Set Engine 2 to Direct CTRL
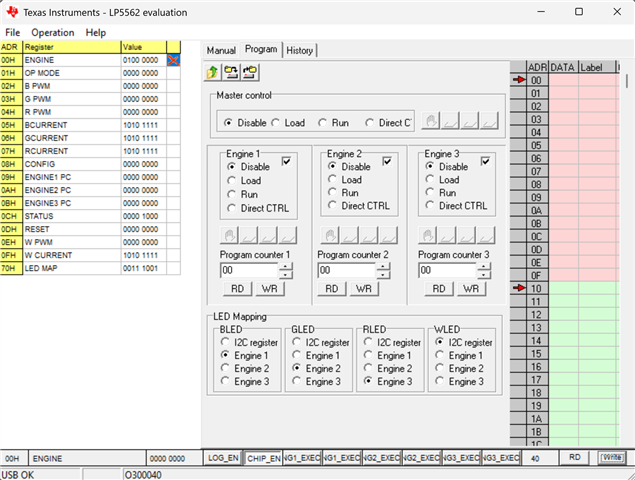Screen dimensions: 635x480 (360, 206)
